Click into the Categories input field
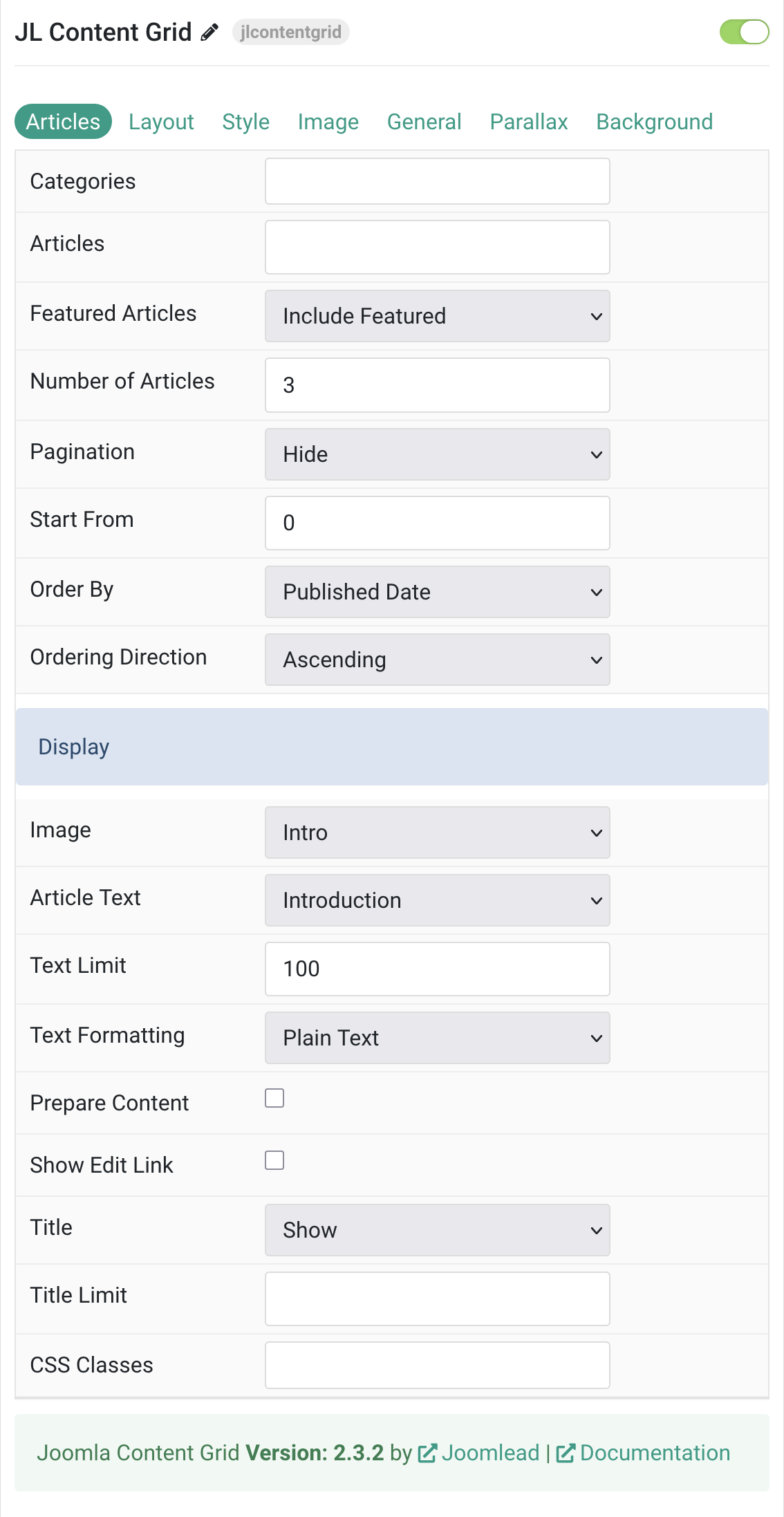Image resolution: width=784 pixels, height=1517 pixels. pos(438,181)
